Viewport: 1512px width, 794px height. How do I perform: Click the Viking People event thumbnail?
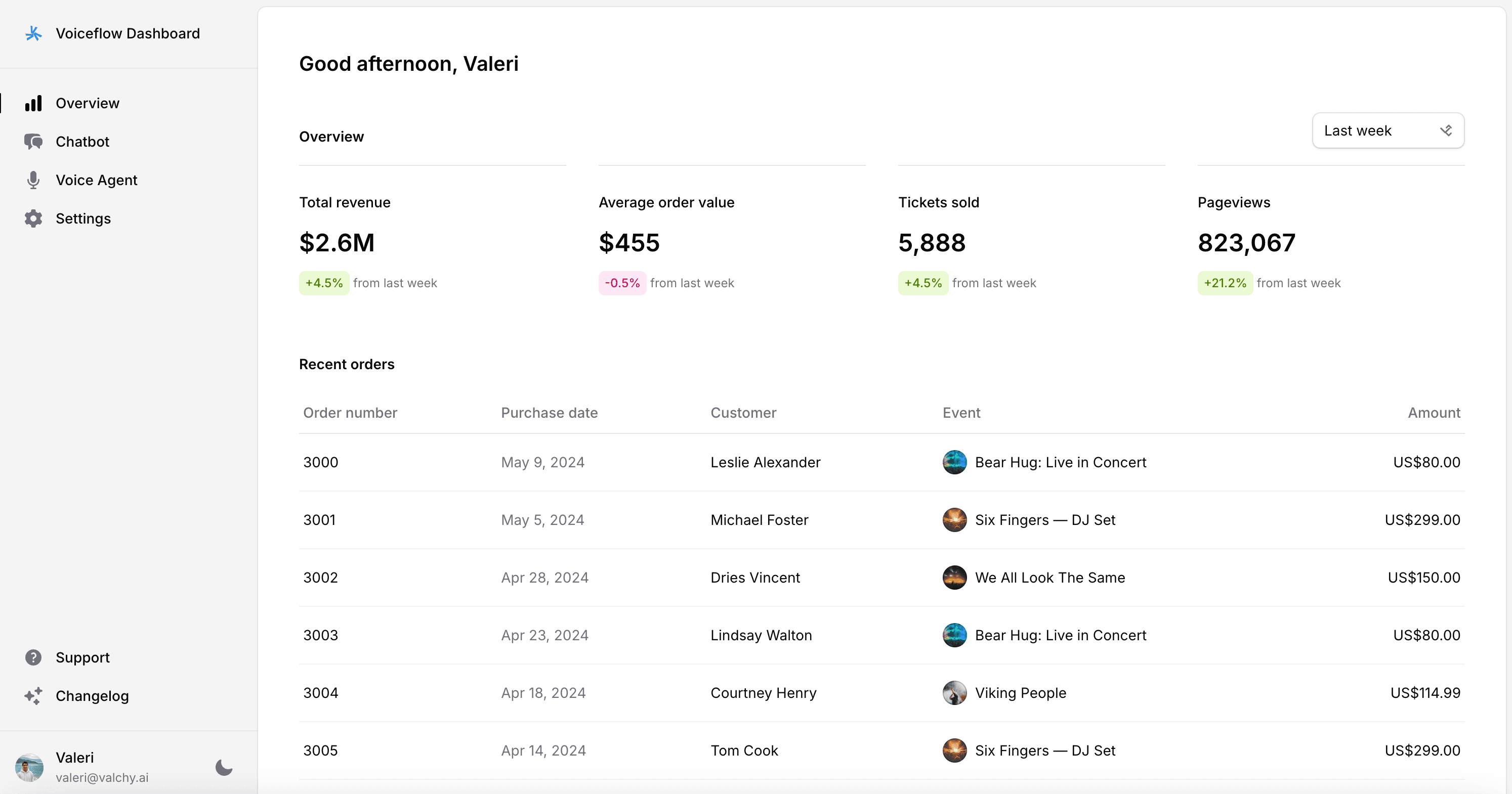click(954, 692)
